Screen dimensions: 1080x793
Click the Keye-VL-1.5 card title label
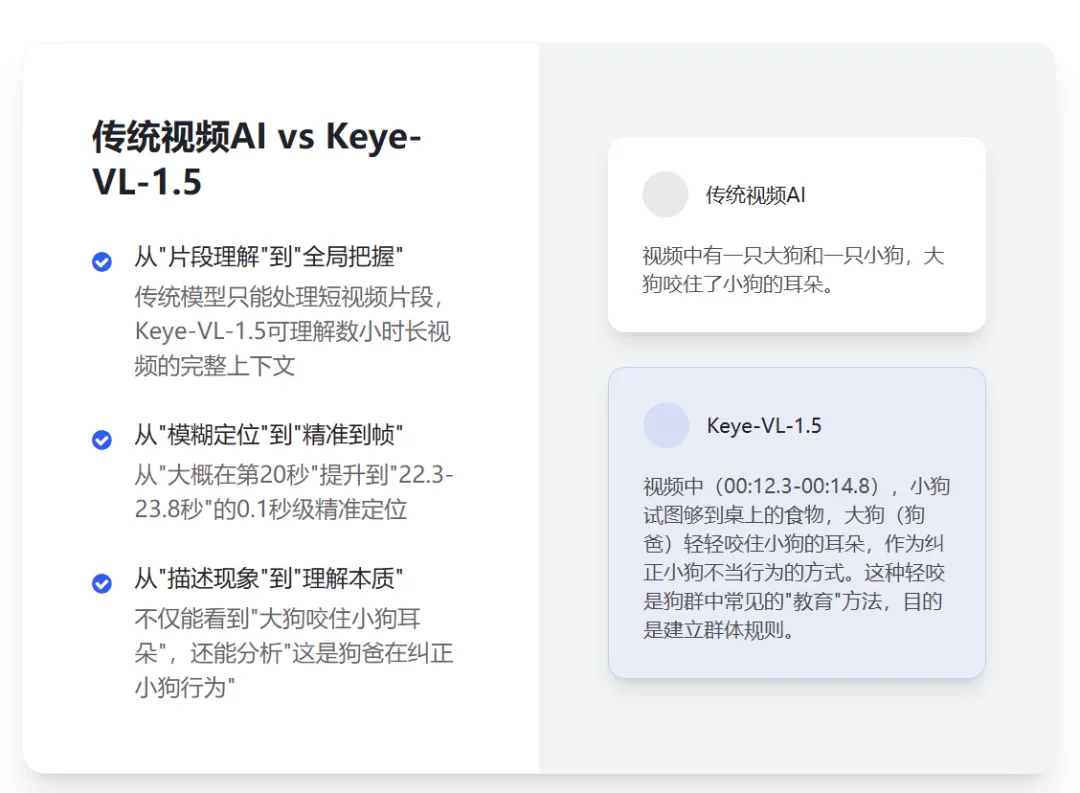(x=764, y=425)
